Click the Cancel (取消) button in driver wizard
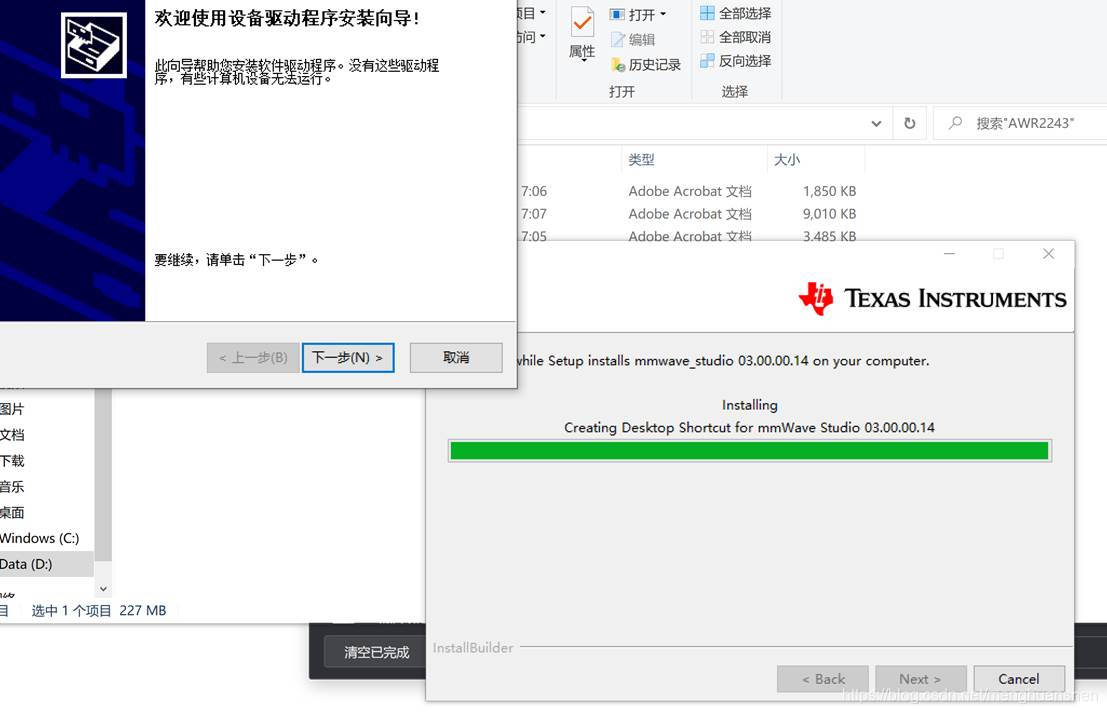The image size is (1107, 714). pyautogui.click(x=456, y=358)
